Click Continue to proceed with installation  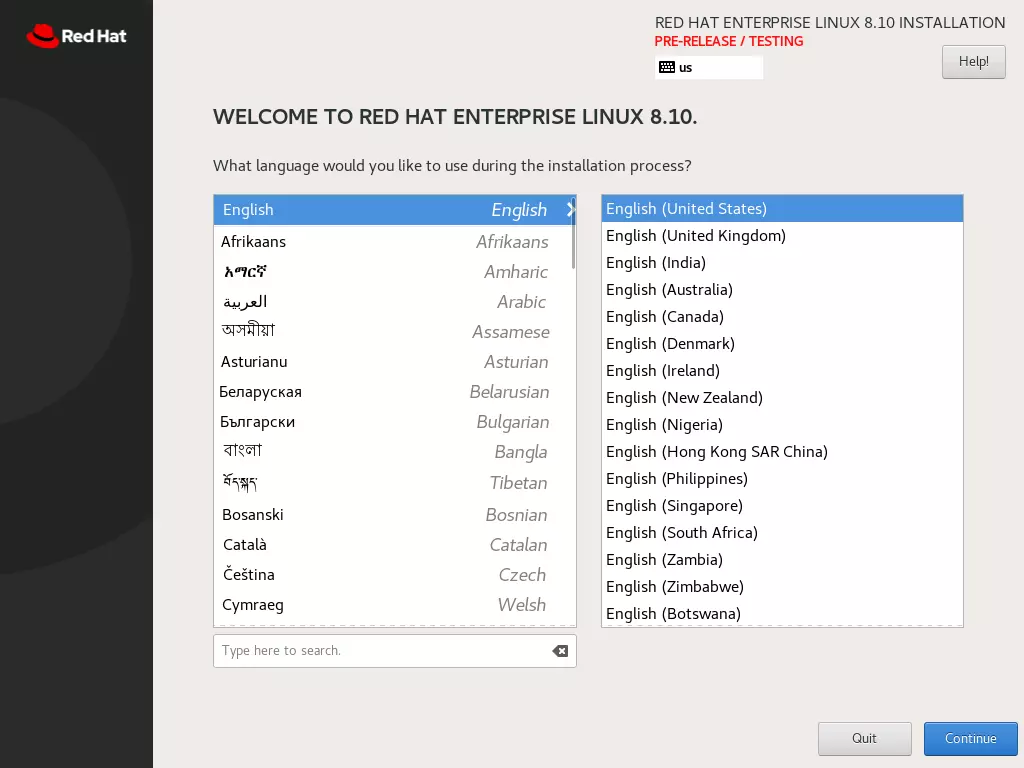pyautogui.click(x=969, y=738)
